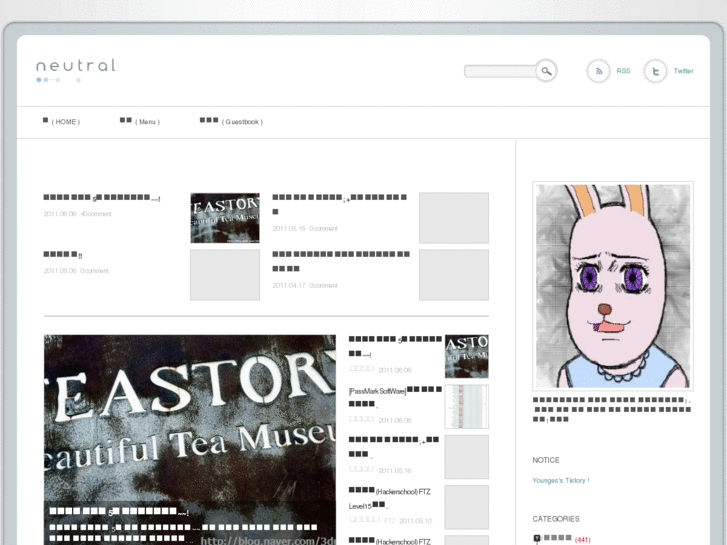
Task: Click the NOTICE heading
Action: tap(546, 460)
